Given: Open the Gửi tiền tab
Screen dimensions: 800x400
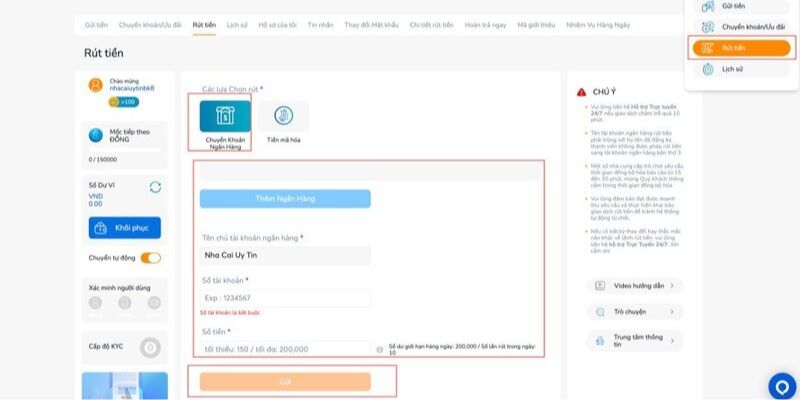Looking at the screenshot, I should pyautogui.click(x=96, y=25).
